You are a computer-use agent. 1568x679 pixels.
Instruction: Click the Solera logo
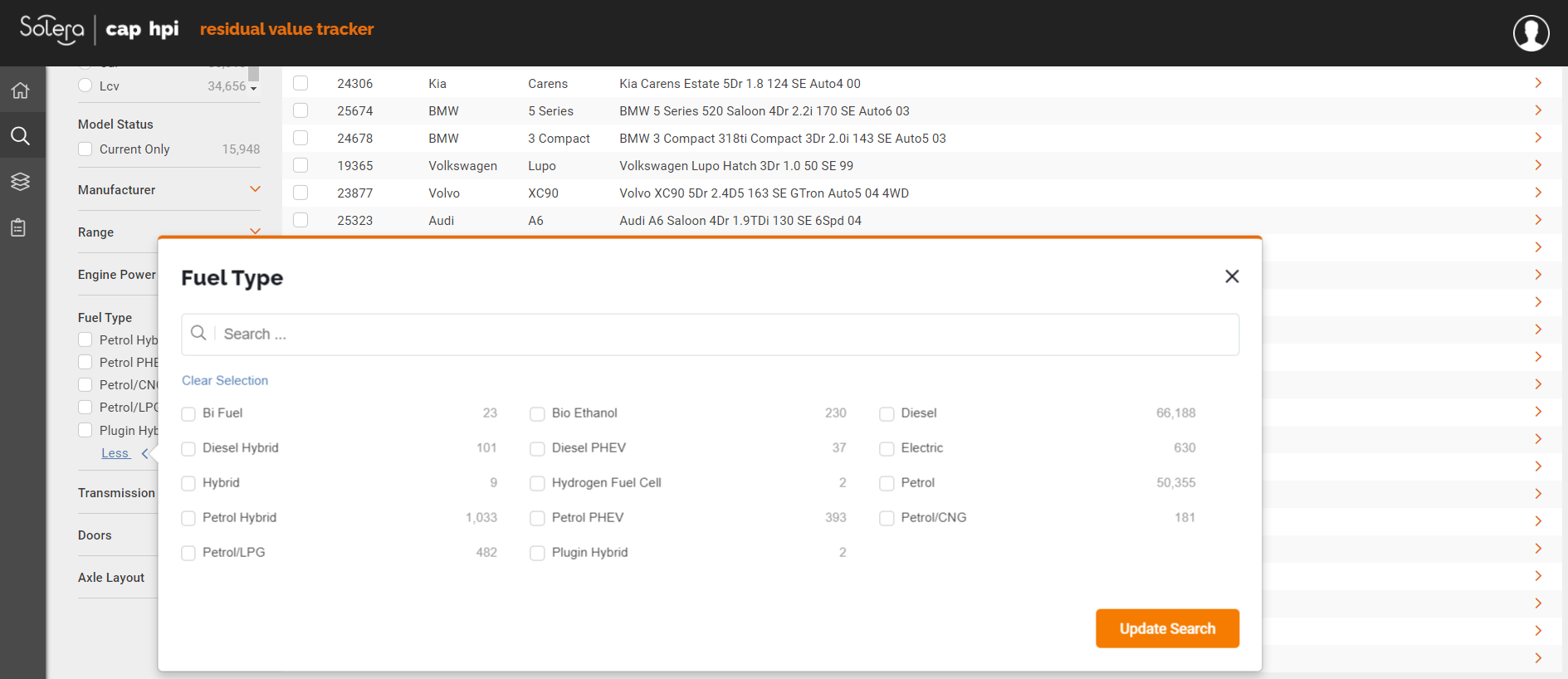coord(51,29)
